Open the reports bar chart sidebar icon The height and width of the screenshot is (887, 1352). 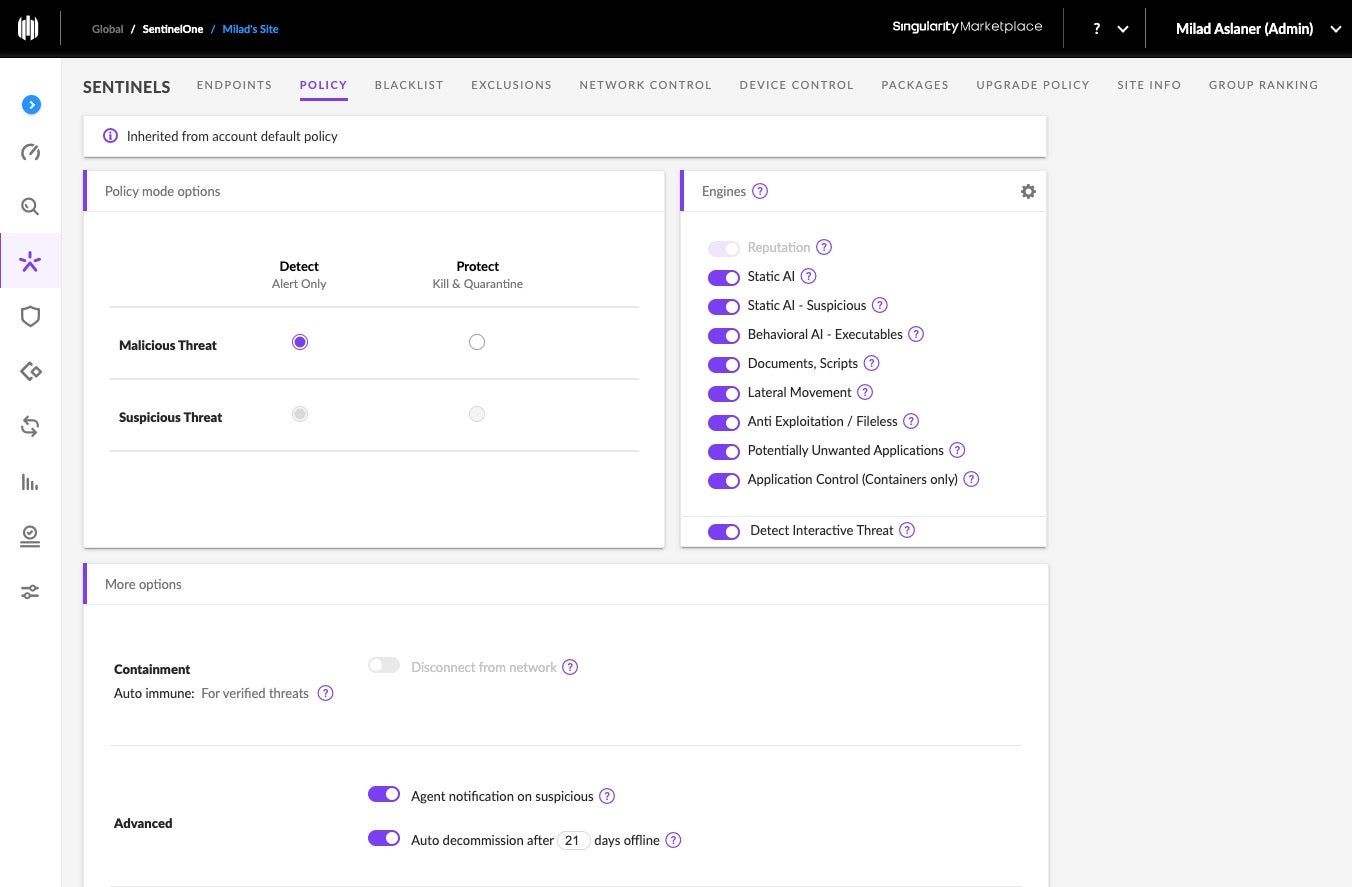pos(30,483)
